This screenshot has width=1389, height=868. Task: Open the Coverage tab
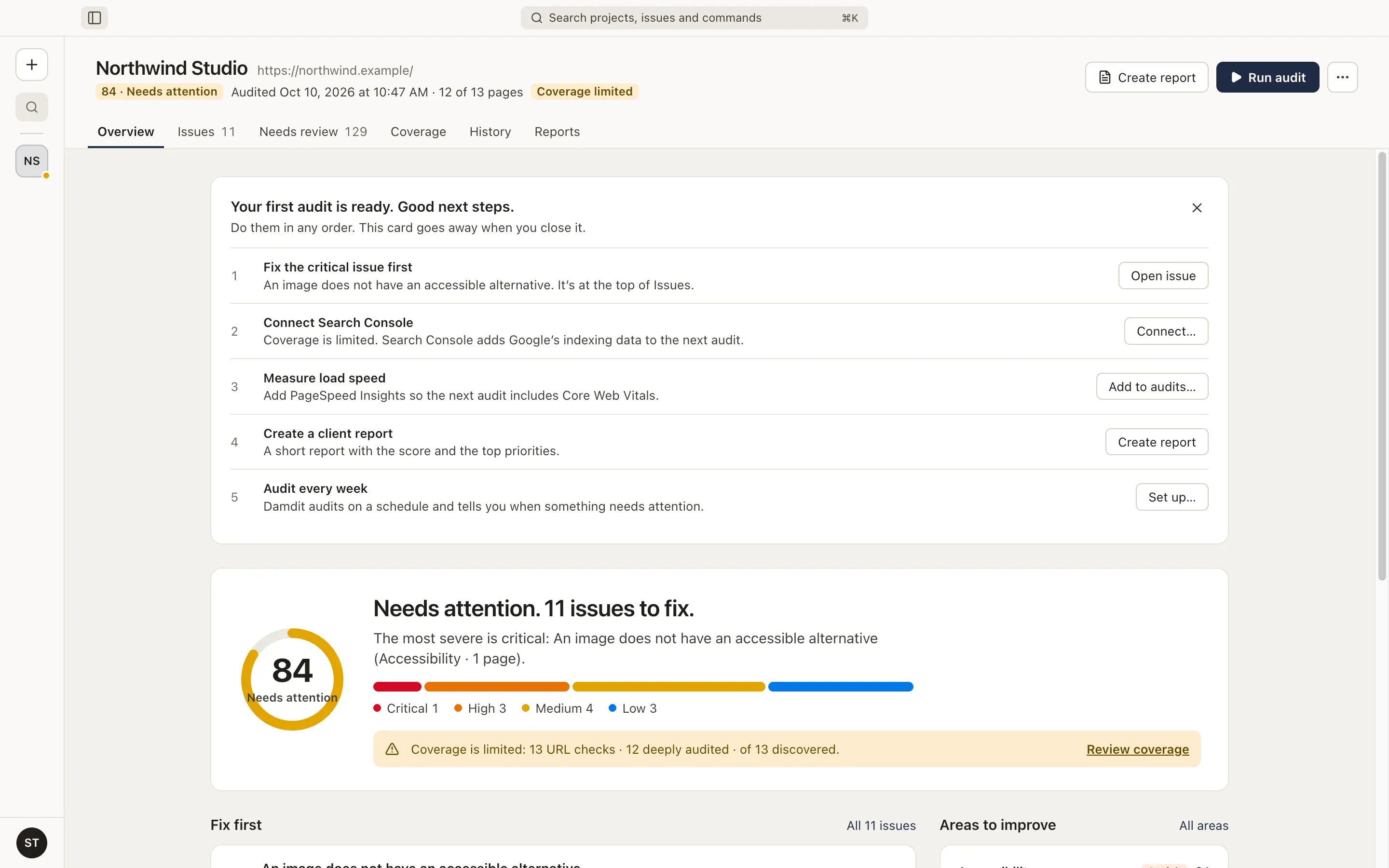418,132
